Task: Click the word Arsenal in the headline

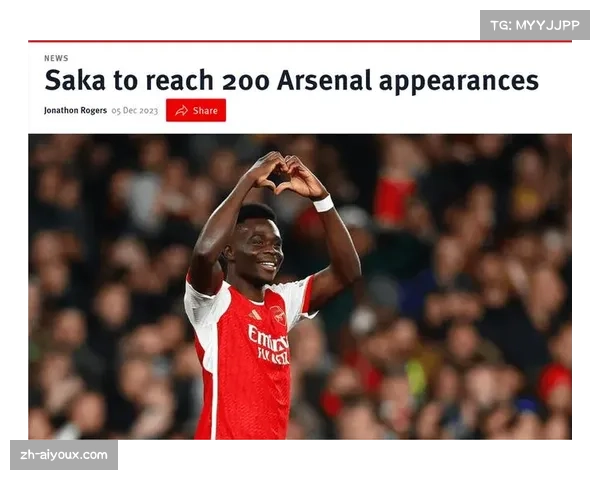Action: click(x=324, y=80)
